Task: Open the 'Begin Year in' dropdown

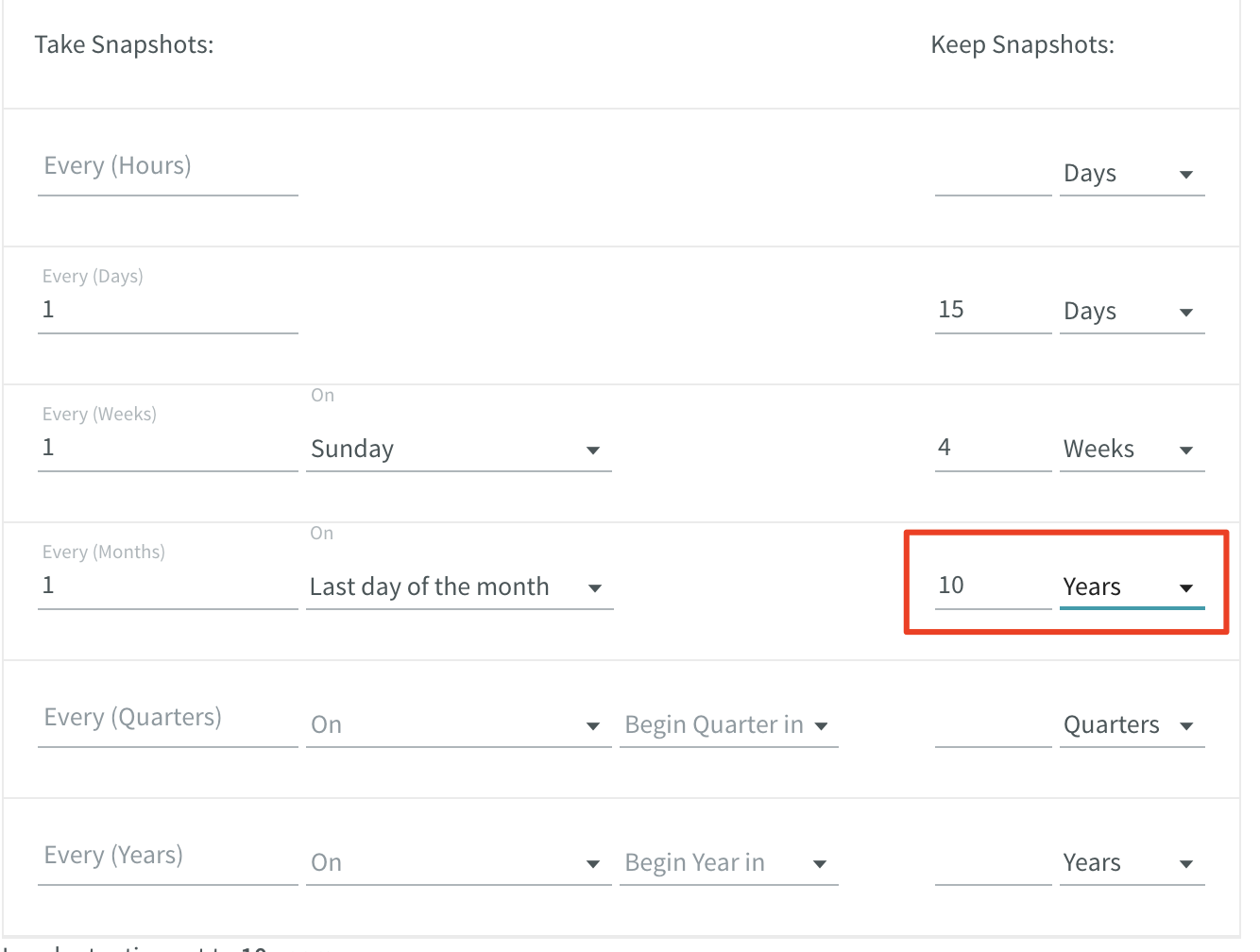Action: coord(728,862)
